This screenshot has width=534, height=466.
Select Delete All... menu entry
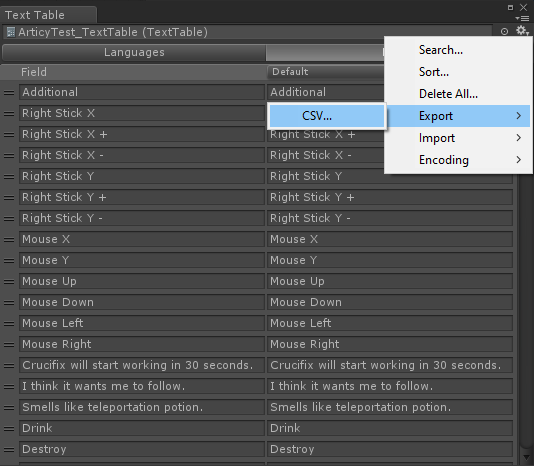457,94
